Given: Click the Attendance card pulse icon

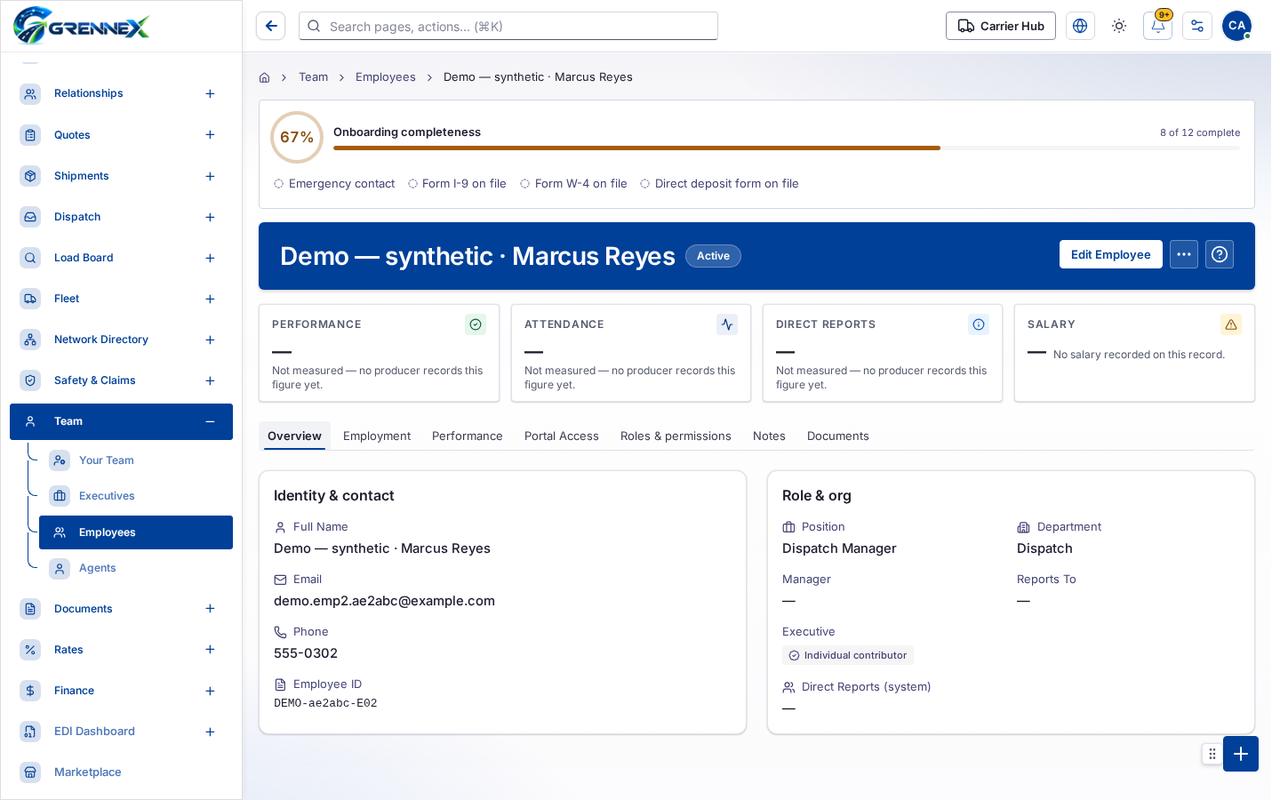Looking at the screenshot, I should click(727, 324).
